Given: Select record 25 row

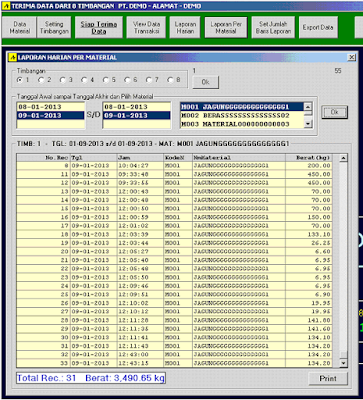Looking at the screenshot, I should pyautogui.click(x=174, y=295).
